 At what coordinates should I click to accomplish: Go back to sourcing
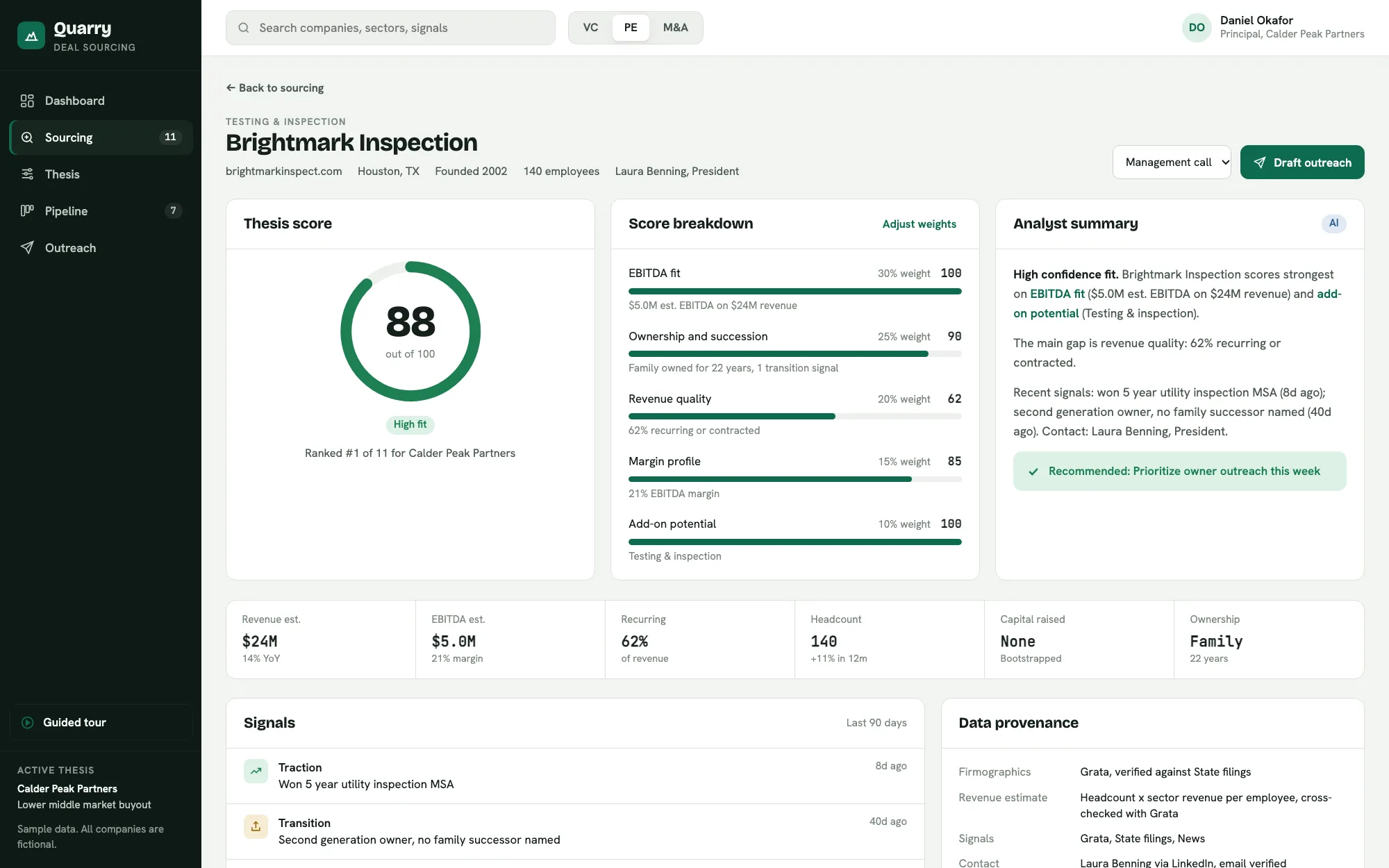(275, 88)
